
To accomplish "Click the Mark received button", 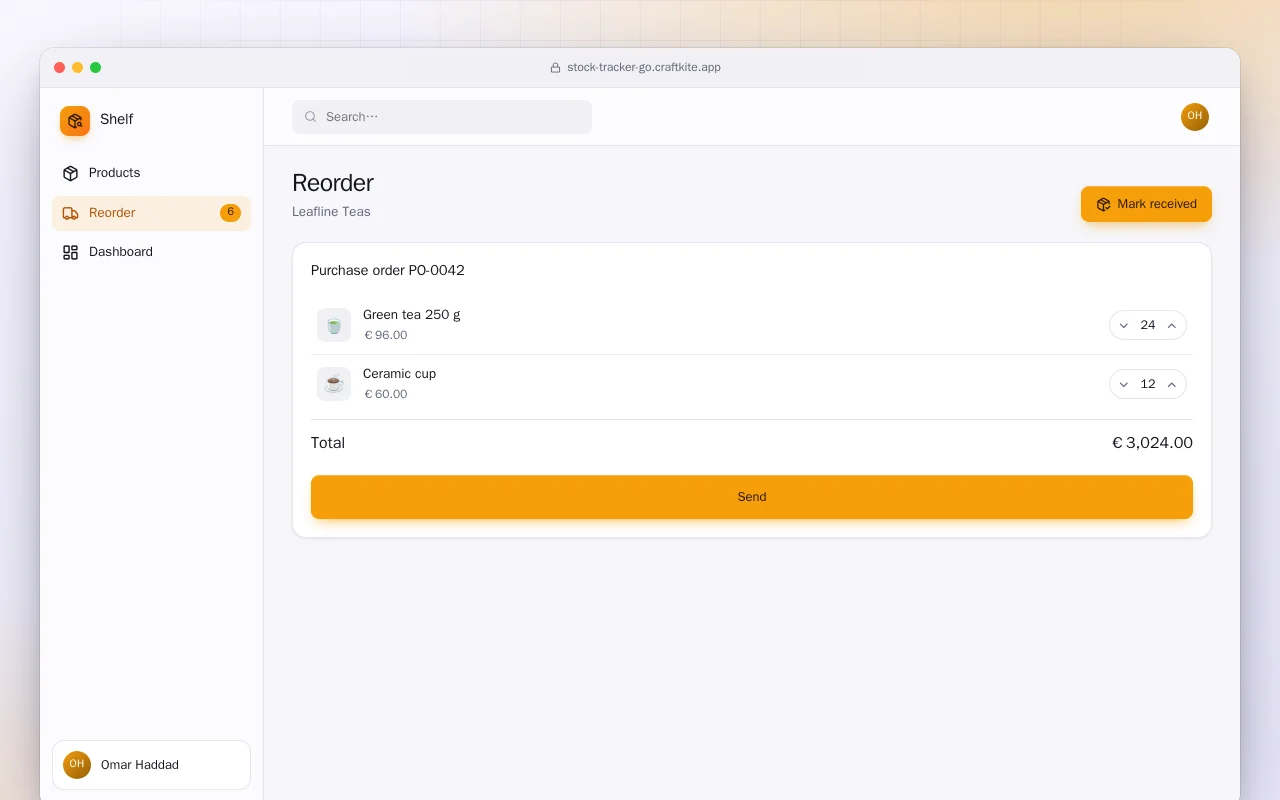I will 1146,204.
